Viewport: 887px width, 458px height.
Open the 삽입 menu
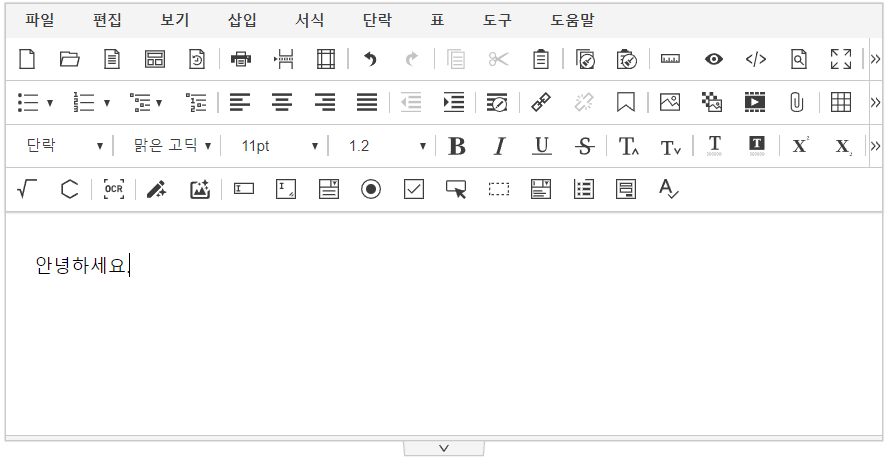click(x=242, y=19)
